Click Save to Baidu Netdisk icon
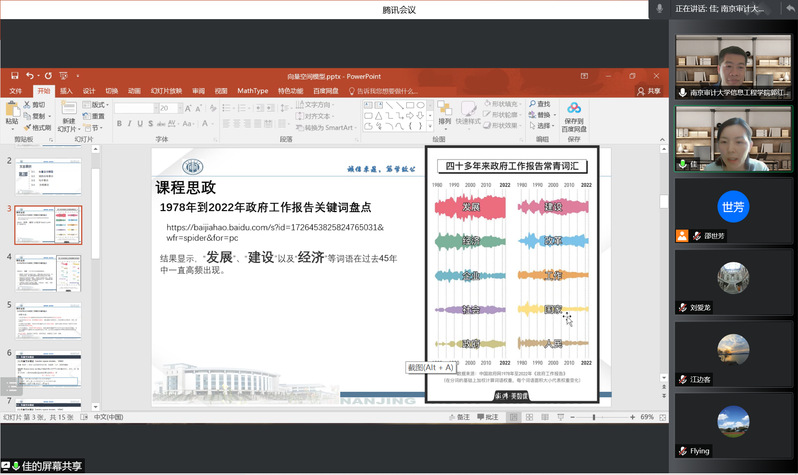 (x=574, y=116)
